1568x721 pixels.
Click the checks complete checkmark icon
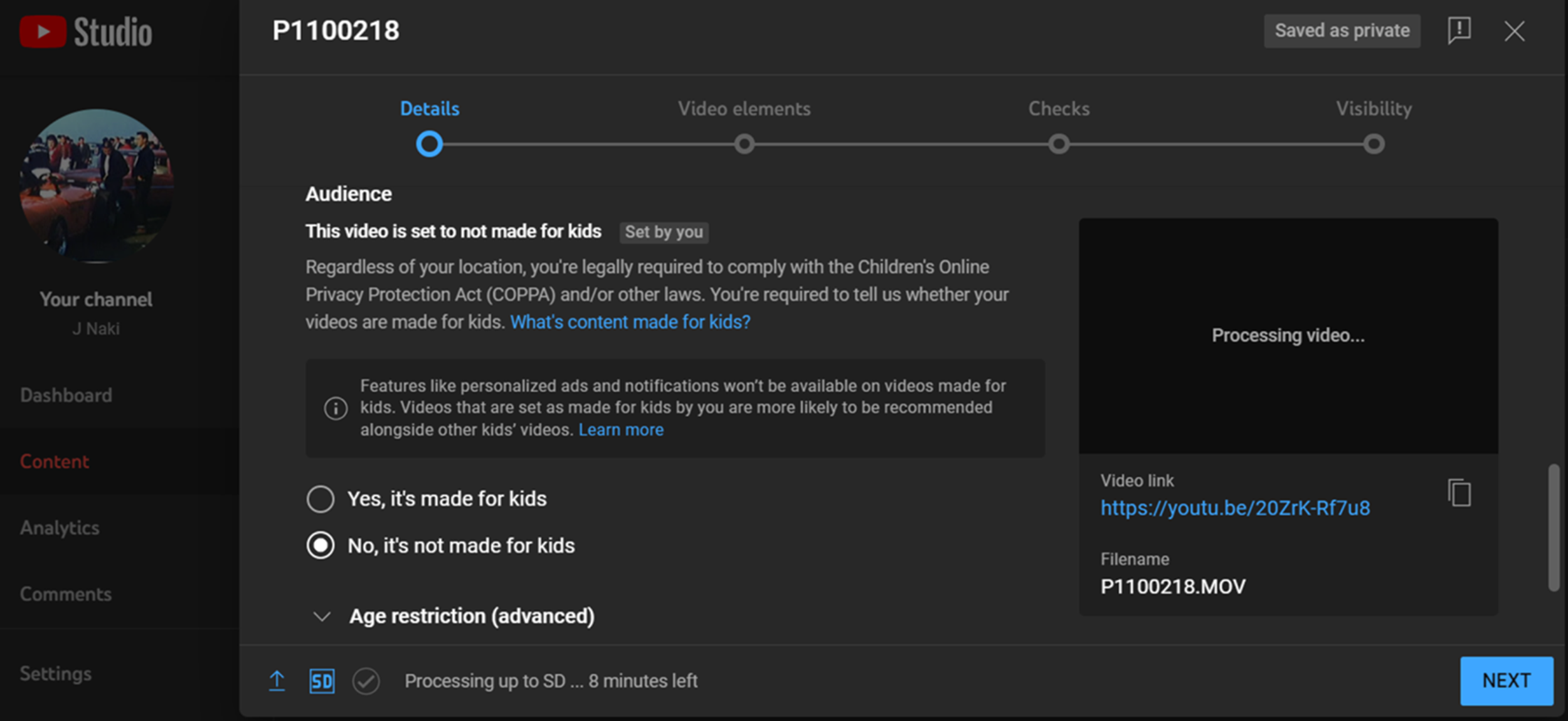click(366, 681)
